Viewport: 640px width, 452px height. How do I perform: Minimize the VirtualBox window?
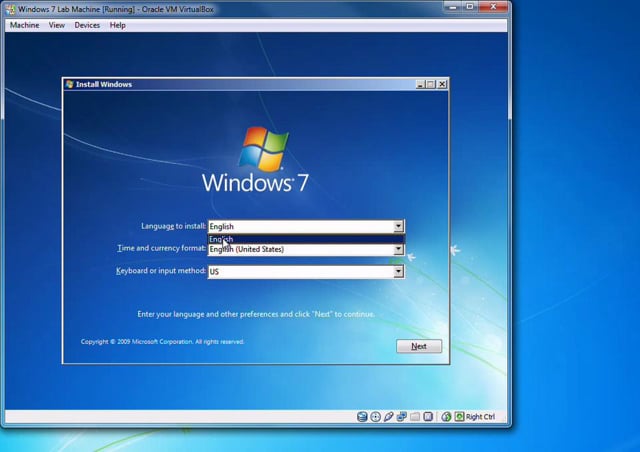coord(453,7)
